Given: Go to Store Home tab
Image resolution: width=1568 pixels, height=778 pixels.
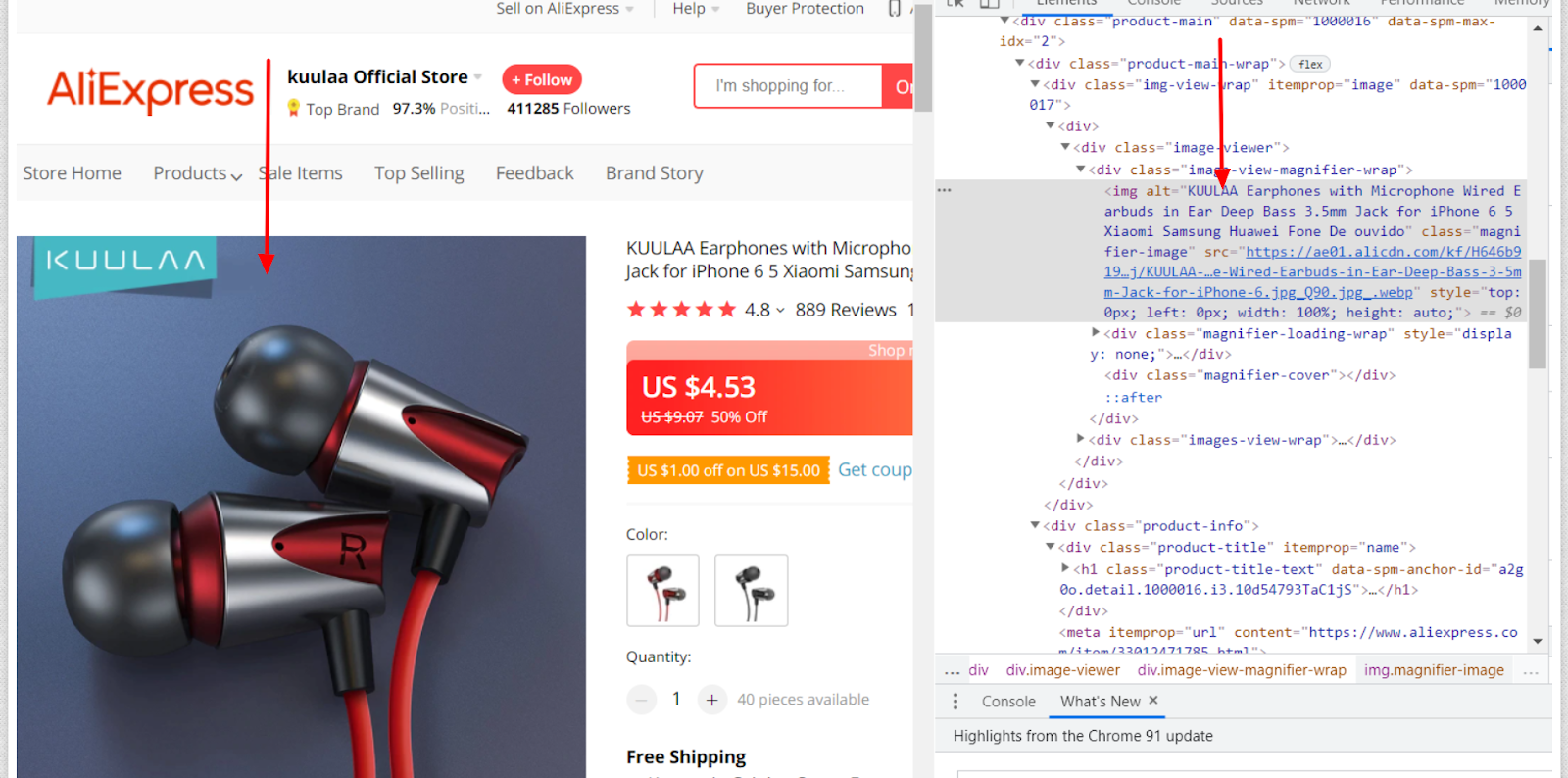Looking at the screenshot, I should tap(73, 173).
